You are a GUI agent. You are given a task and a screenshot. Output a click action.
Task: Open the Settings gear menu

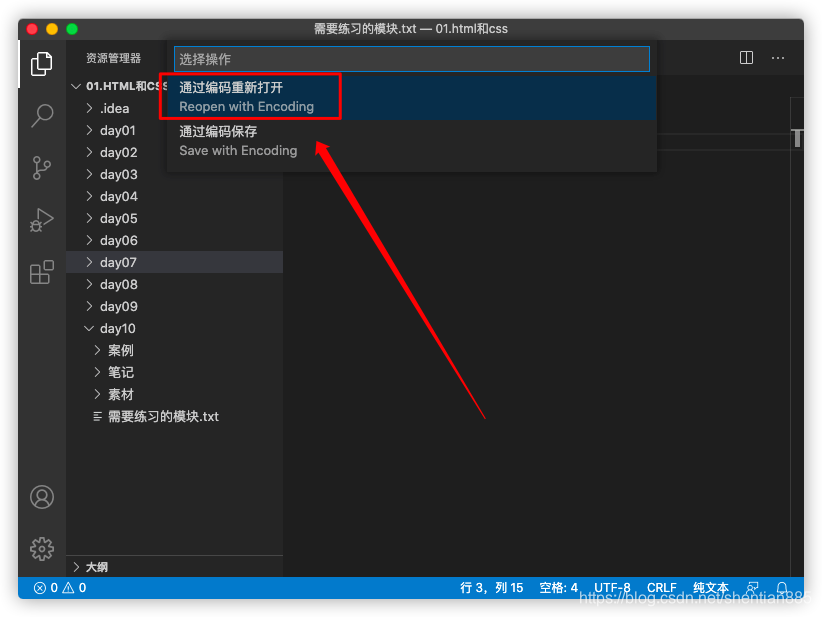click(x=41, y=549)
